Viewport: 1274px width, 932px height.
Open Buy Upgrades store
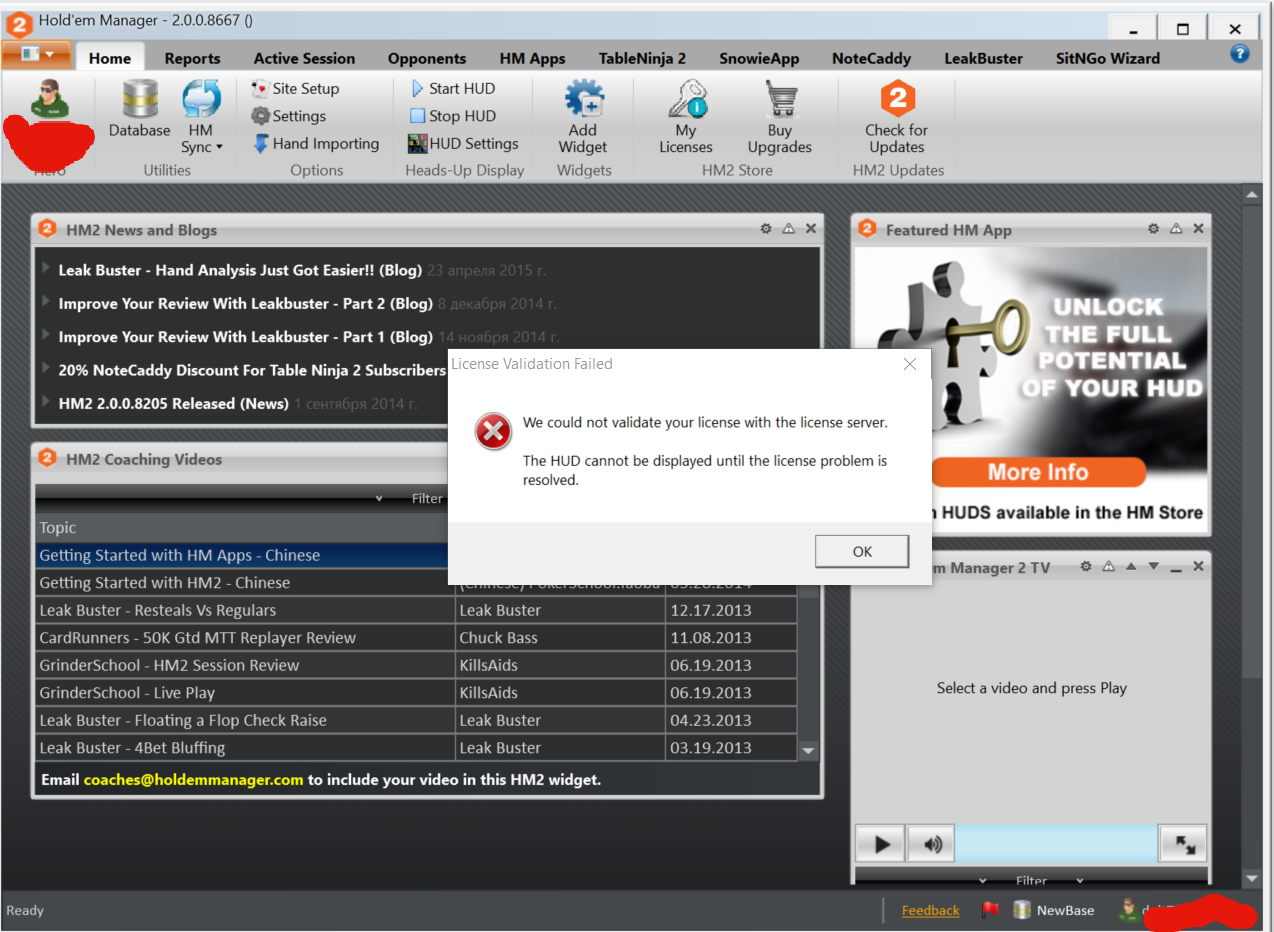[780, 118]
